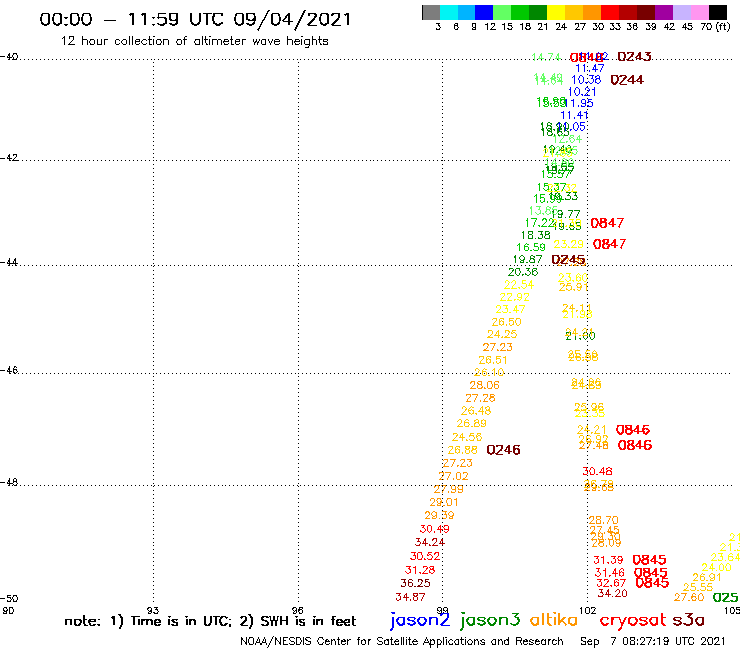Image resolution: width=740 pixels, height=650 pixels.
Task: Click the title '00:00 – 11:59 UTC 09/04/2021'
Action: (x=195, y=19)
